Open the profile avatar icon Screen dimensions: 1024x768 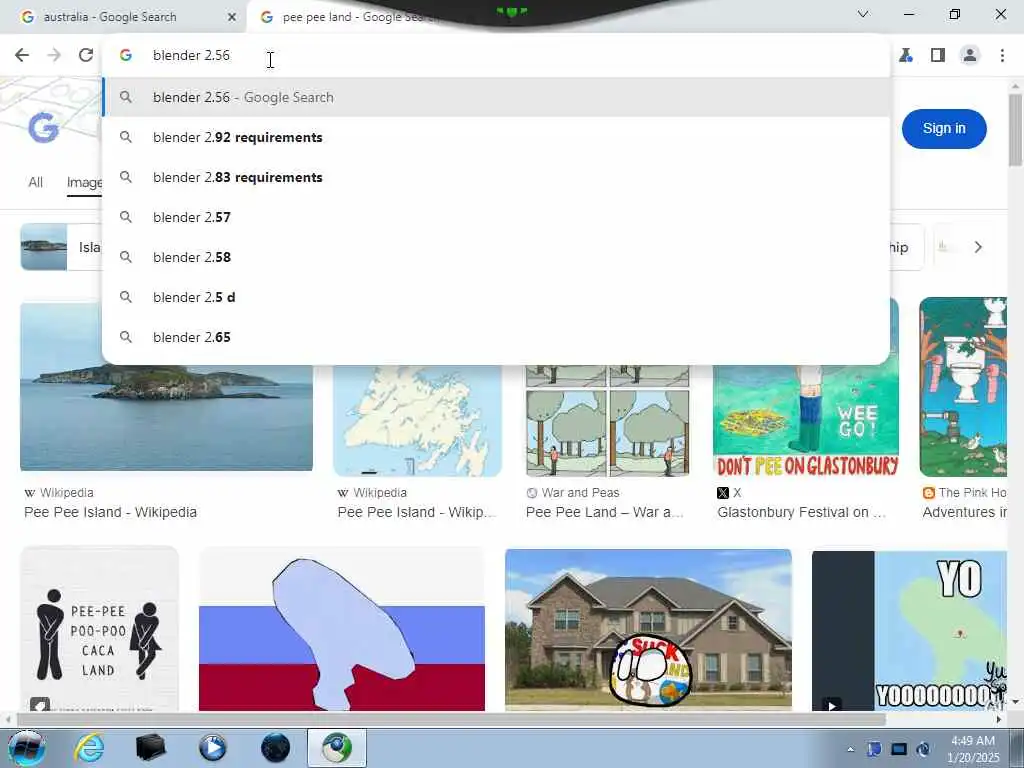[970, 56]
